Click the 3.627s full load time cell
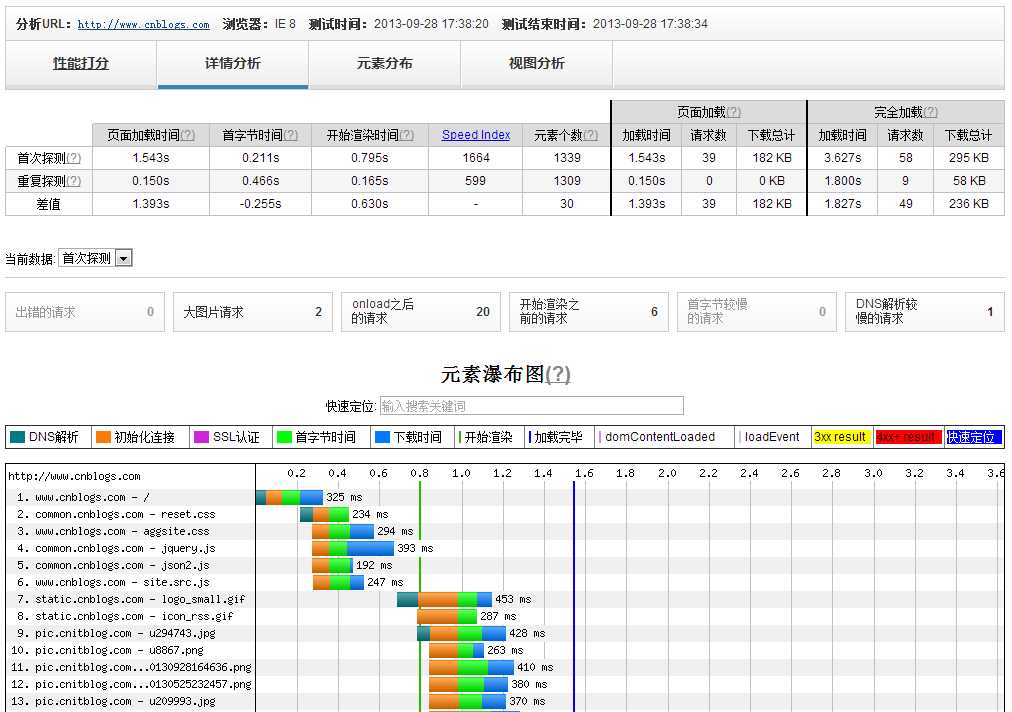 click(x=842, y=158)
